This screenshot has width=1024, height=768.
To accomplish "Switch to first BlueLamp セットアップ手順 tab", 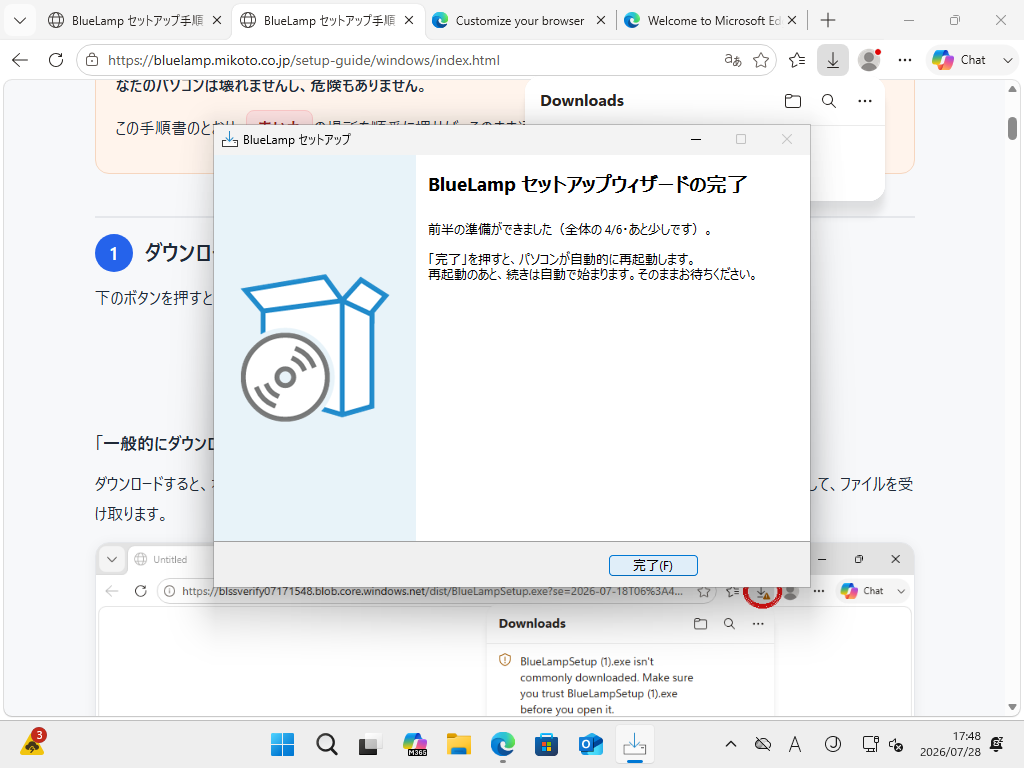I will pos(135,20).
